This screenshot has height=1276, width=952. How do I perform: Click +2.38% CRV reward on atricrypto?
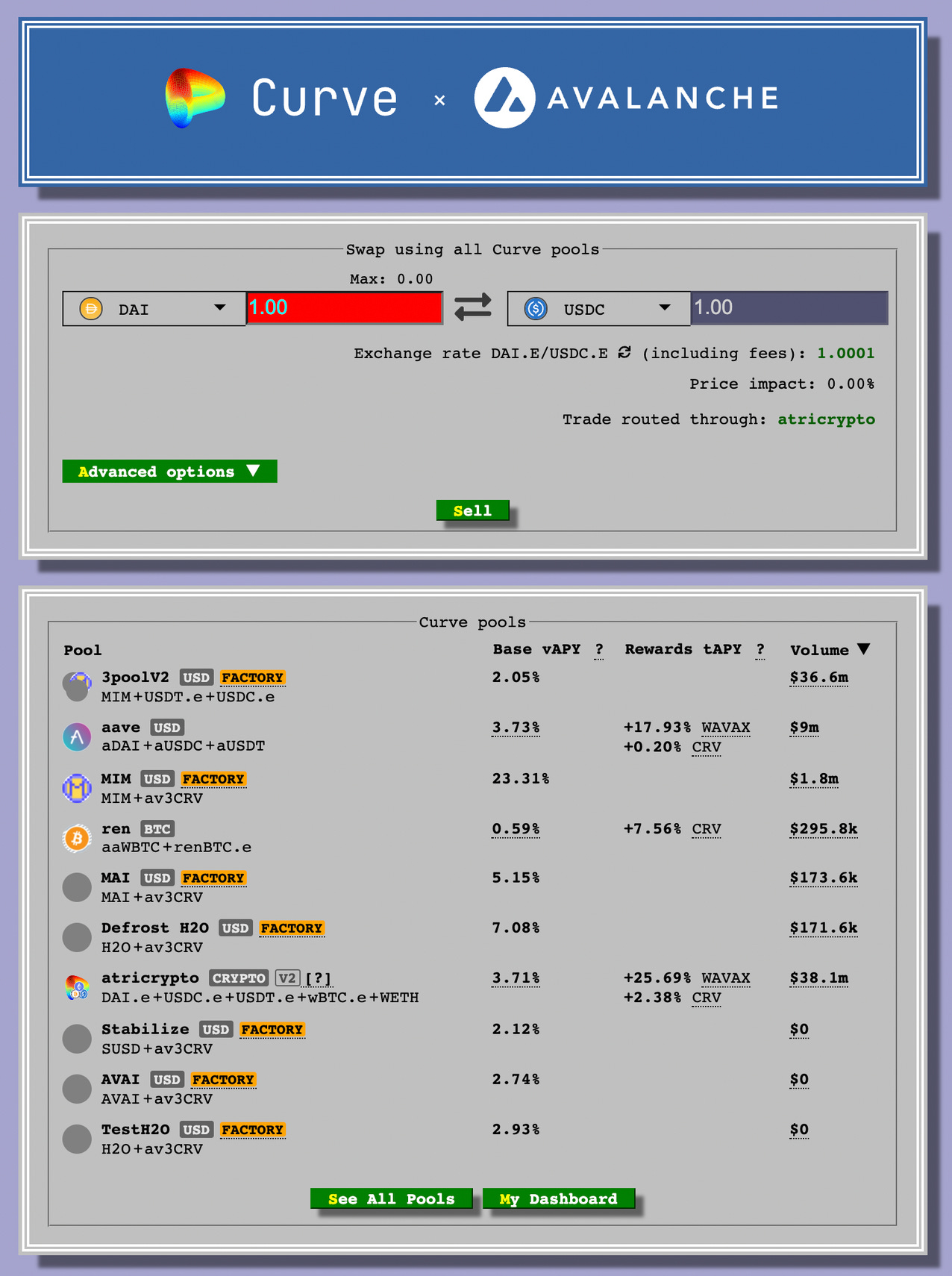tap(672, 998)
